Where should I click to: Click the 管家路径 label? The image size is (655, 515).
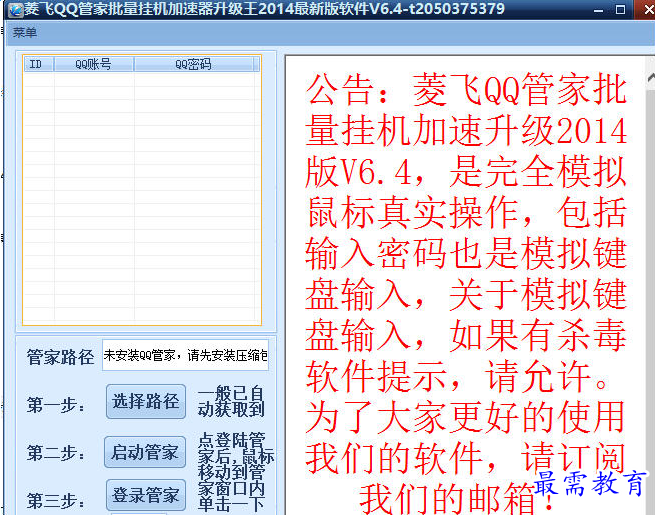[61, 357]
